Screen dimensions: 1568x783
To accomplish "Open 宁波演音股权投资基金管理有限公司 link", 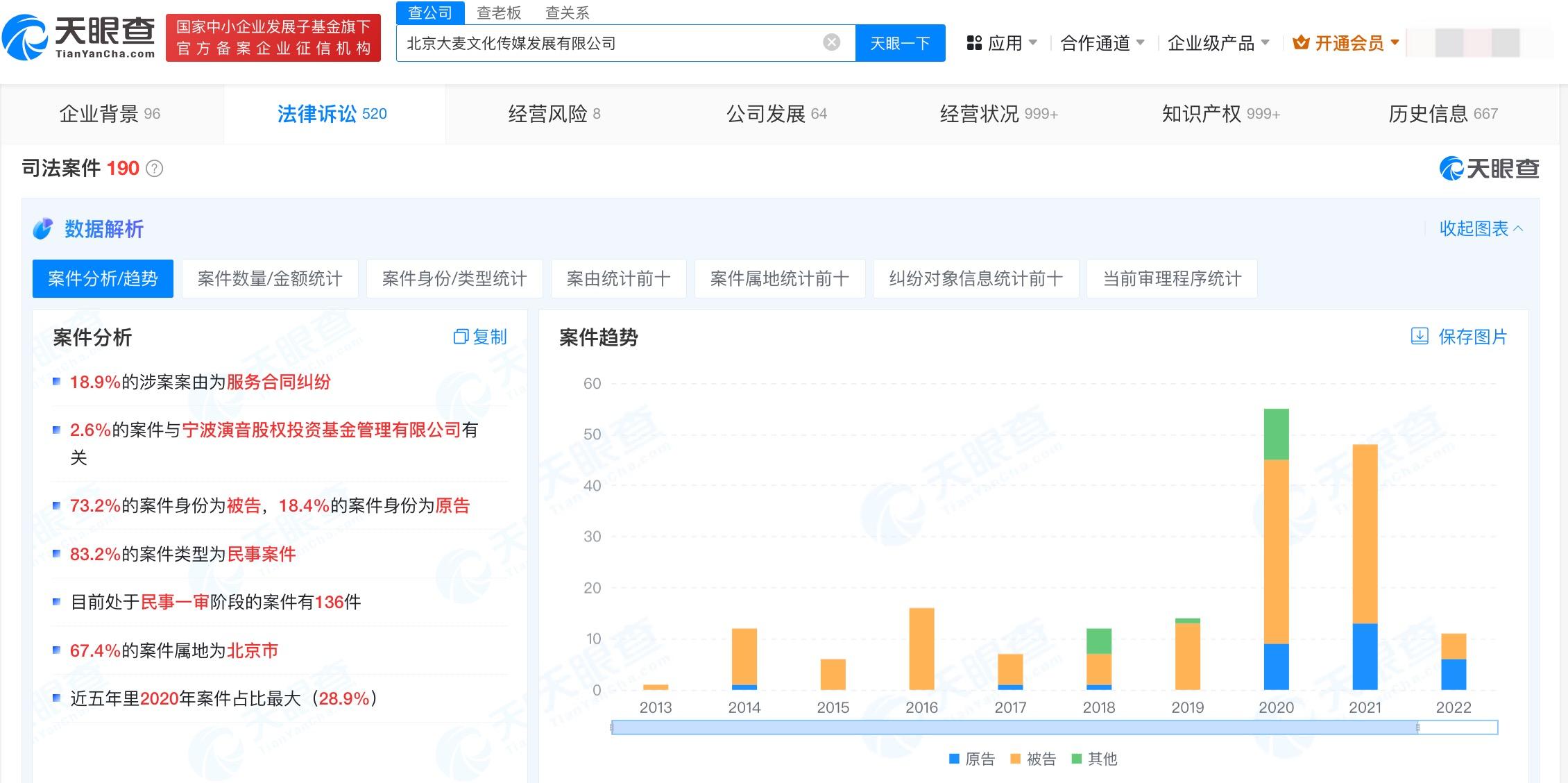I will click(x=321, y=430).
